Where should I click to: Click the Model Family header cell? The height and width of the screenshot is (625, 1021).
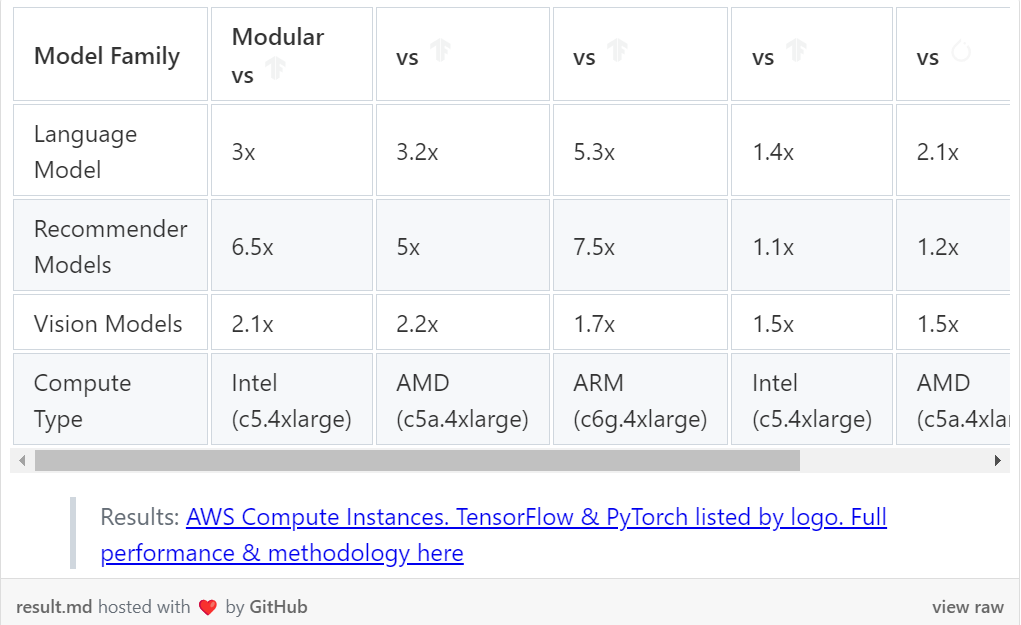[110, 55]
